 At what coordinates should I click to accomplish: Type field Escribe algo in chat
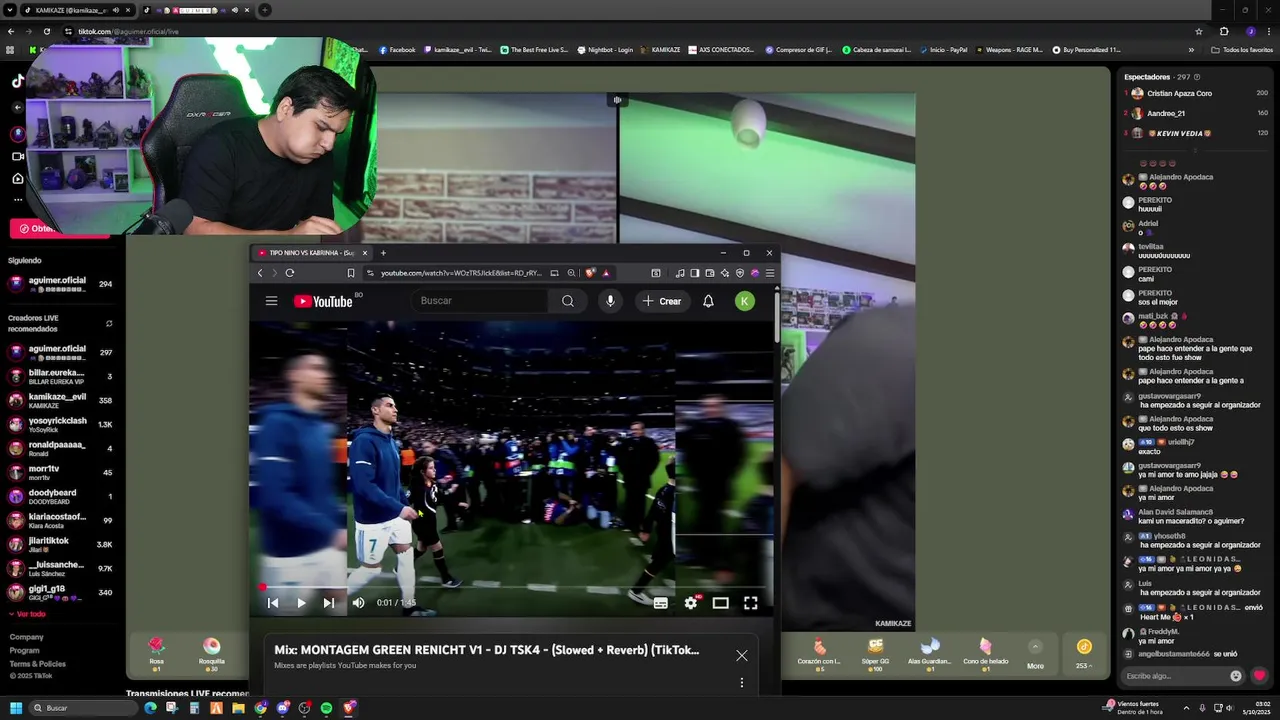tap(1175, 676)
